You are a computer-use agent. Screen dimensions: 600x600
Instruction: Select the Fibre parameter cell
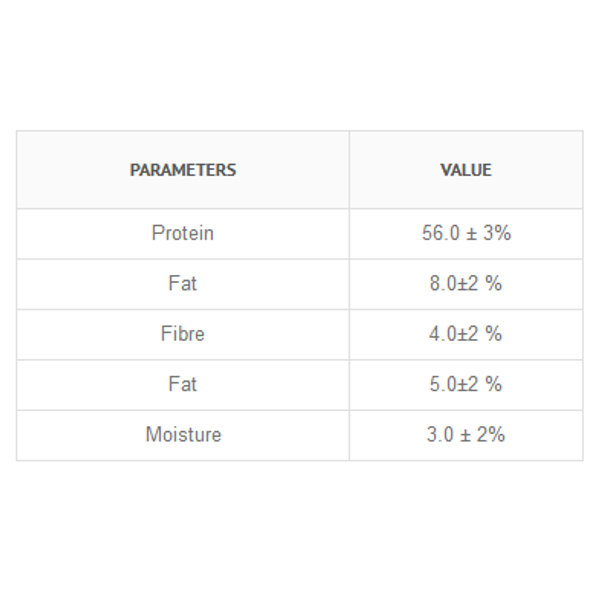[x=183, y=334]
